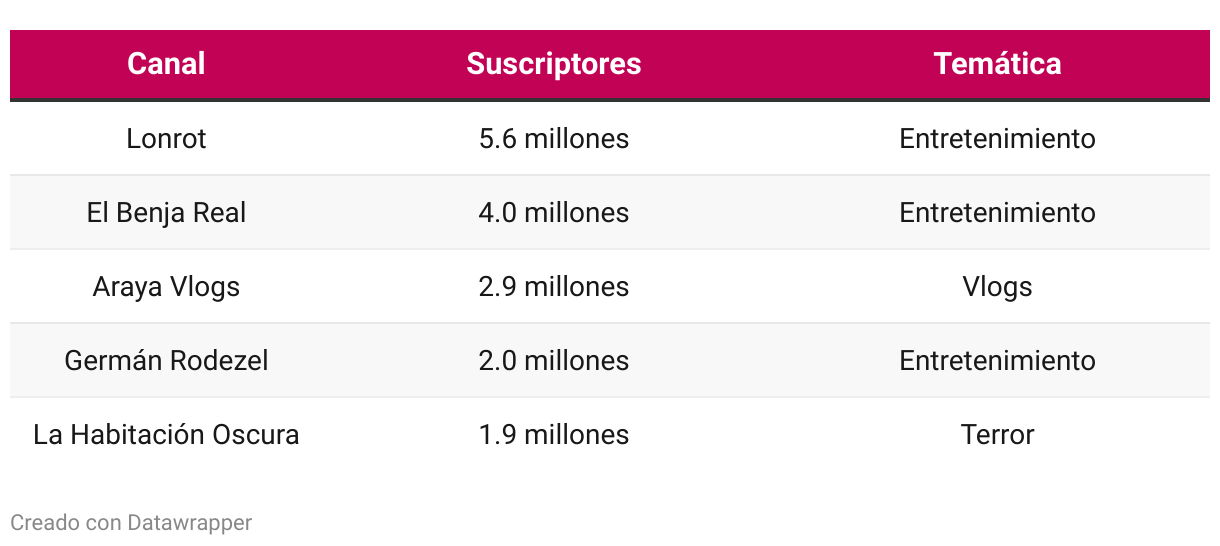Click the 4.0 millones value

pyautogui.click(x=554, y=212)
